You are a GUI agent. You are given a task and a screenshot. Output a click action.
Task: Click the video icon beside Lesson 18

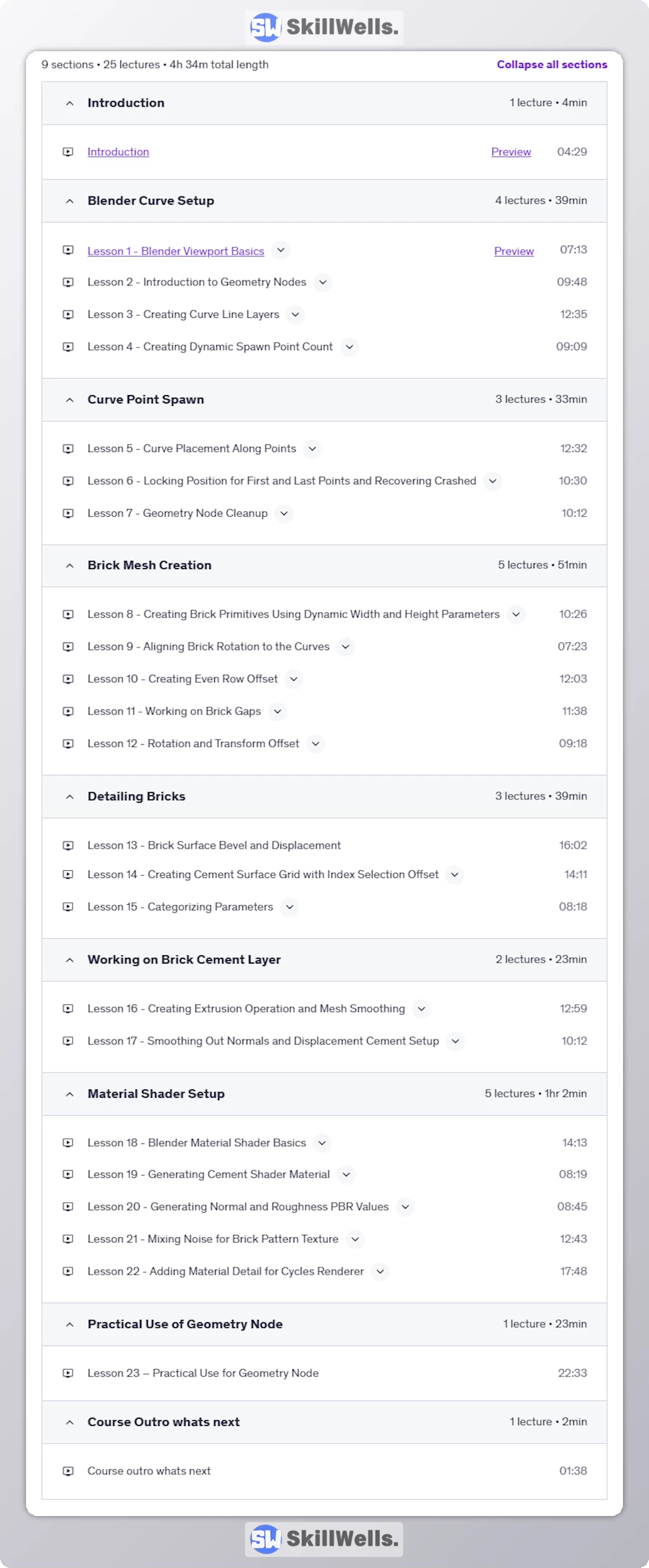[x=68, y=1143]
